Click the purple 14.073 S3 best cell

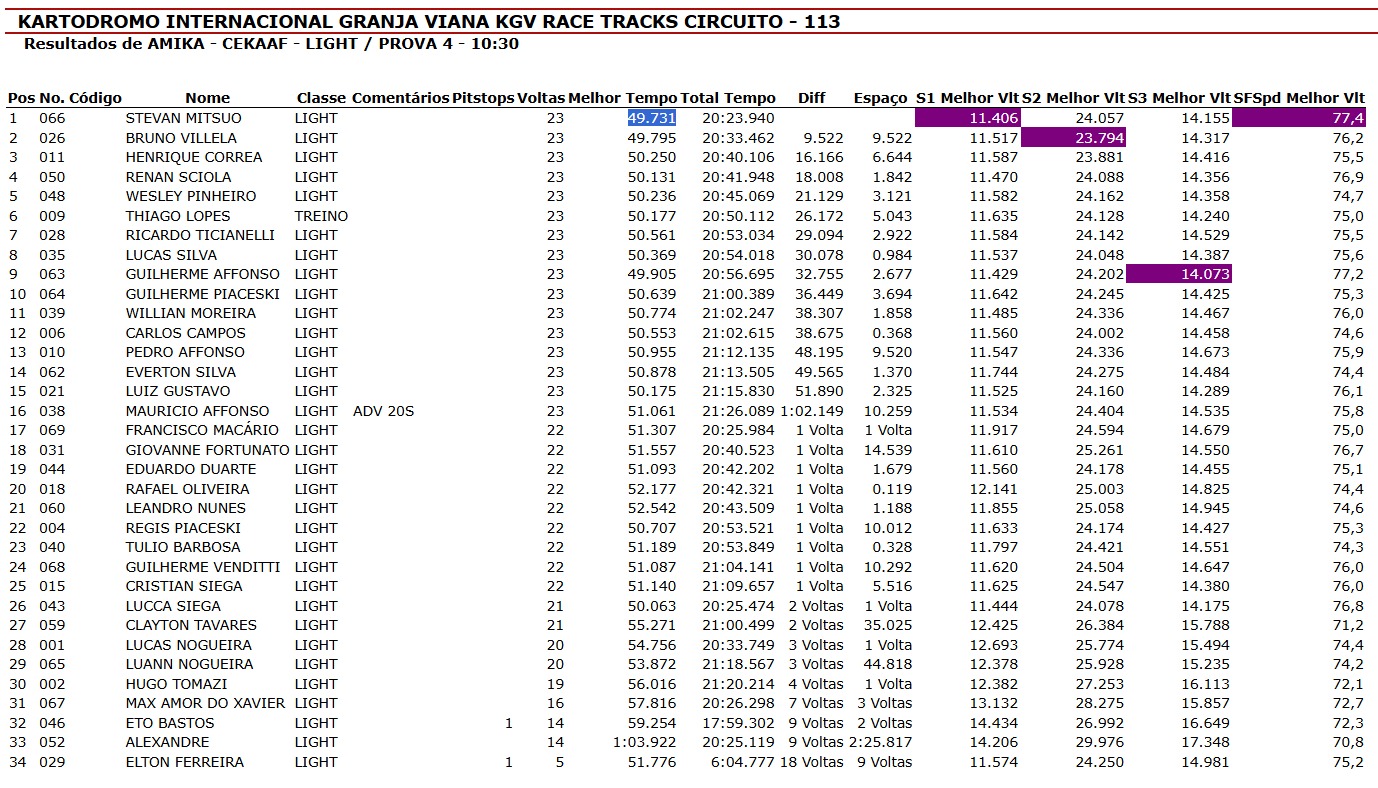point(1179,274)
